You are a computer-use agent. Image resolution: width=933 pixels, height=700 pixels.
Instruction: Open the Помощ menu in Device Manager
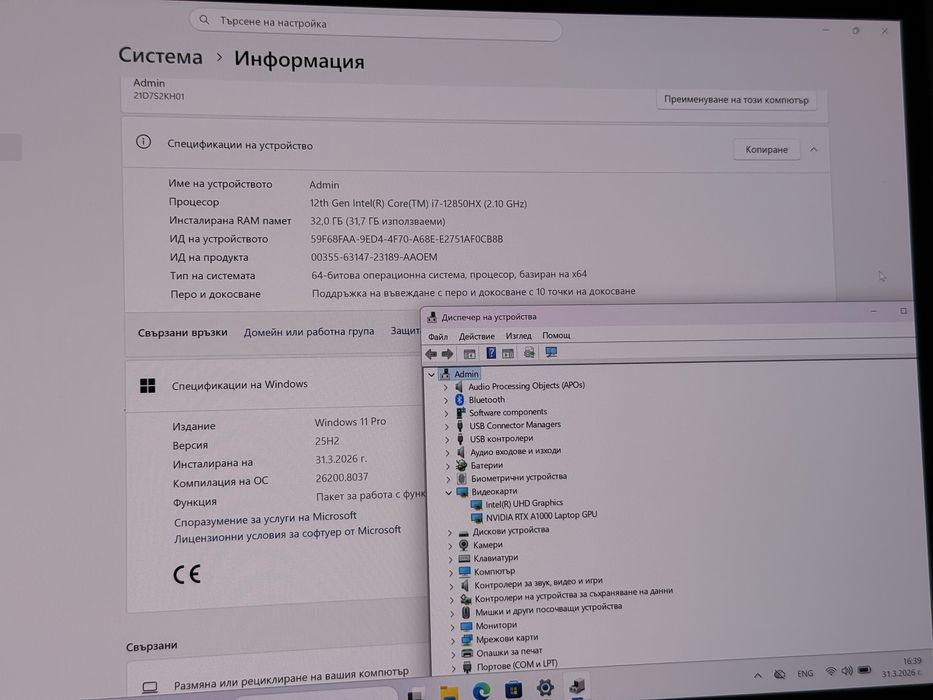556,335
